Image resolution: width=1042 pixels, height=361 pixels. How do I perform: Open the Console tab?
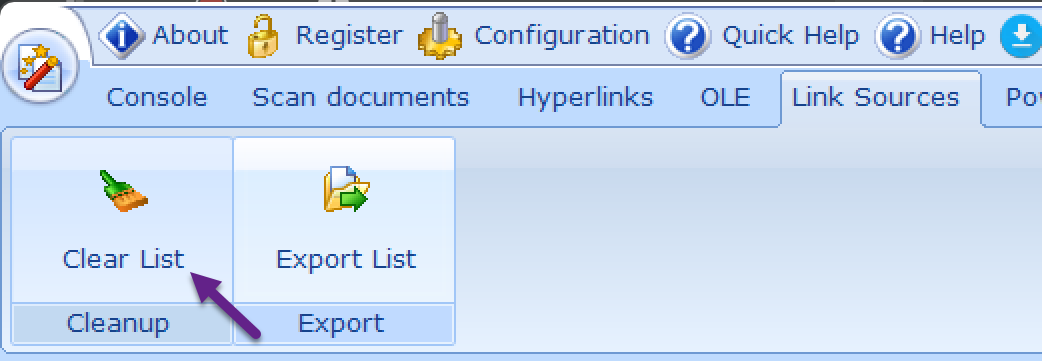click(157, 98)
